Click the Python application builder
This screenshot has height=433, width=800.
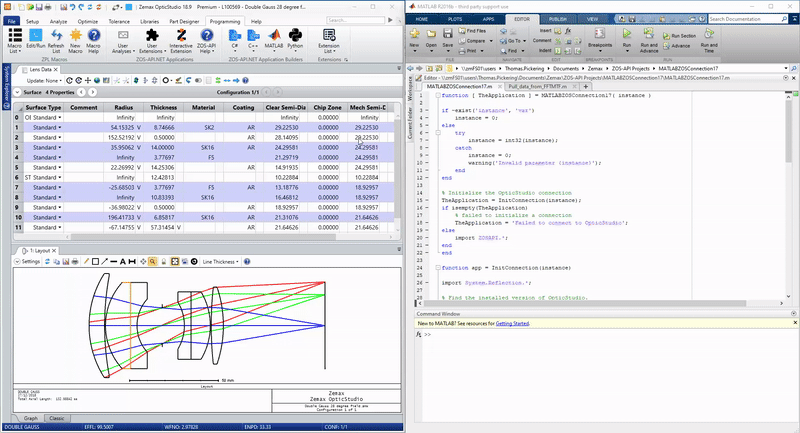[x=295, y=39]
